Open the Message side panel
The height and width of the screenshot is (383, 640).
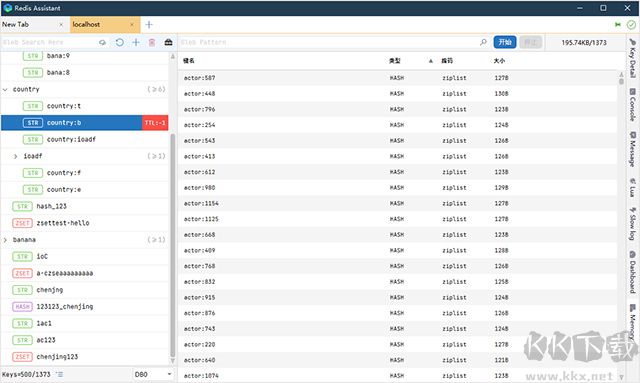click(x=632, y=149)
